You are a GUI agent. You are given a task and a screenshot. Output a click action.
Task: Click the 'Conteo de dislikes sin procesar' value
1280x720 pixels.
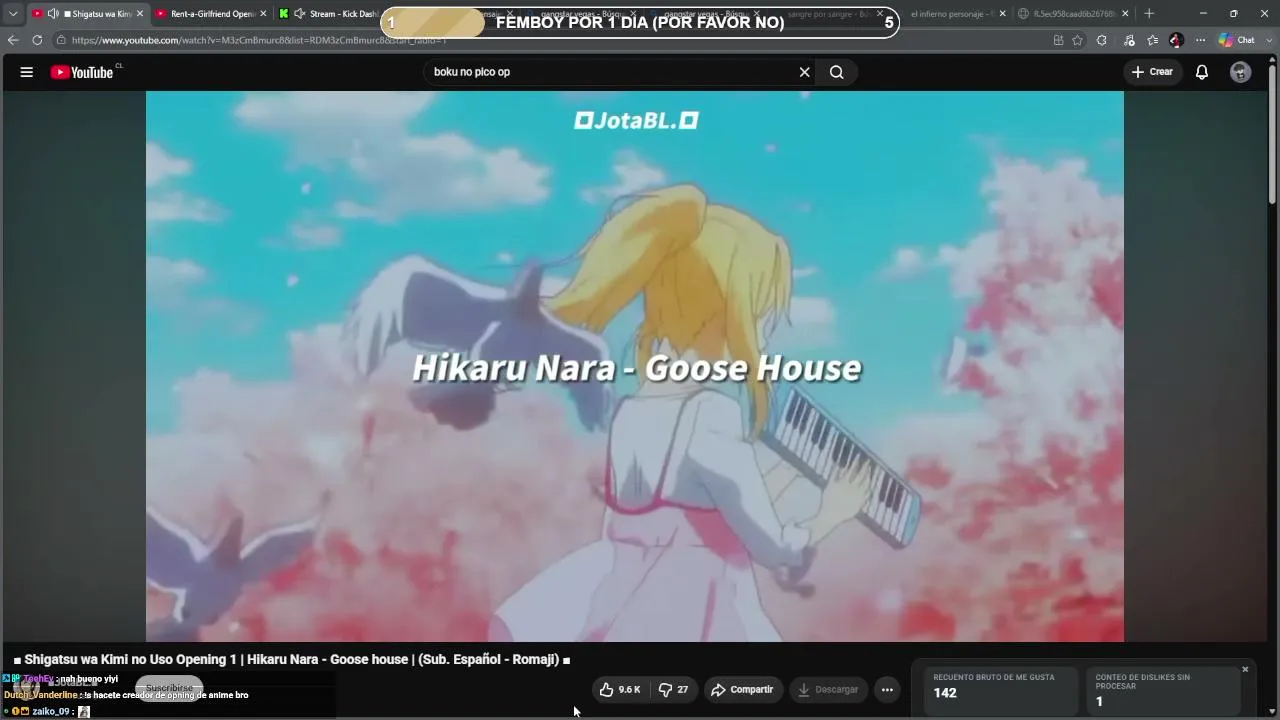point(1099,701)
